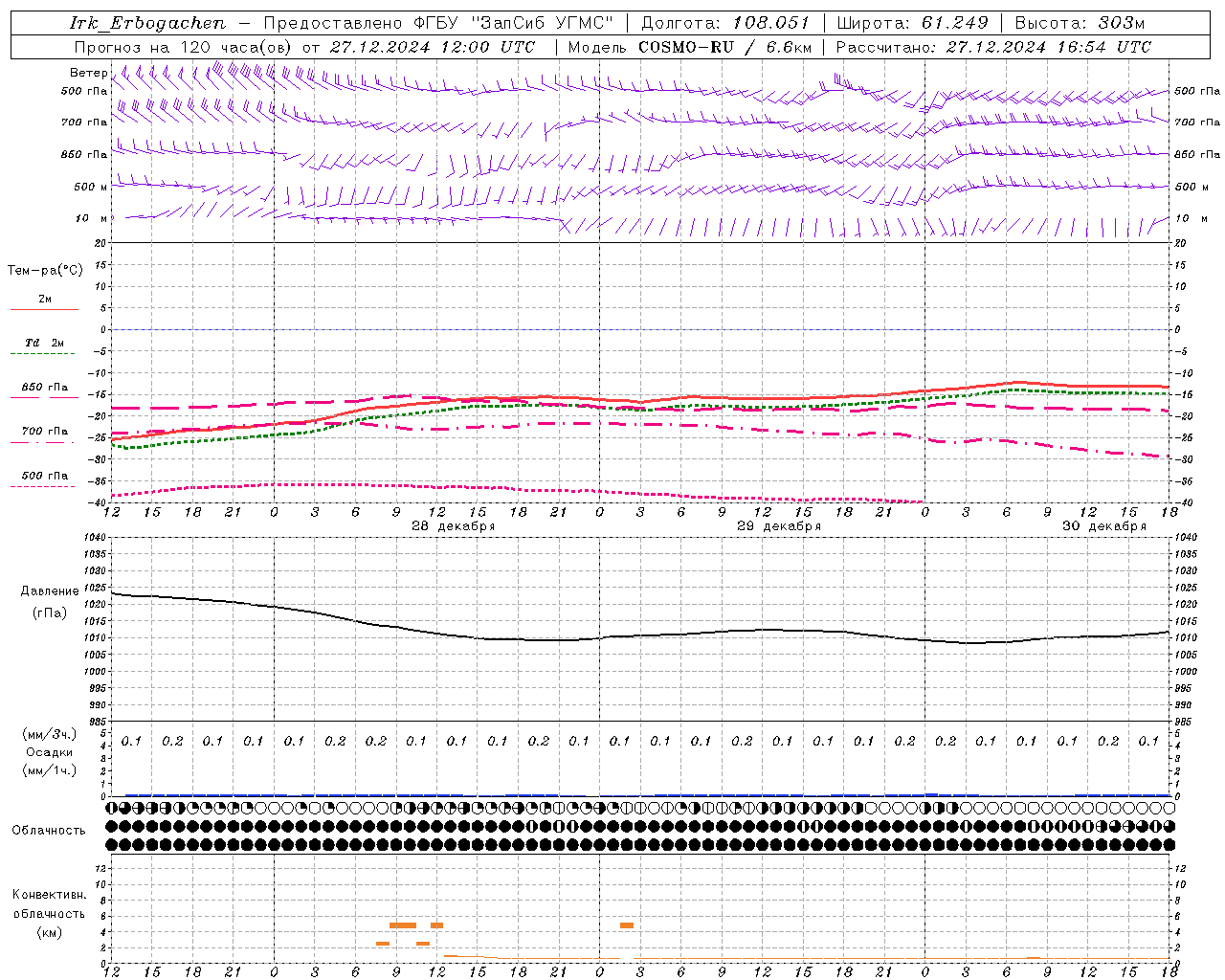Screen dimensions: 1225x980
Task: Click the black pressure curve
Action: coord(641,635)
